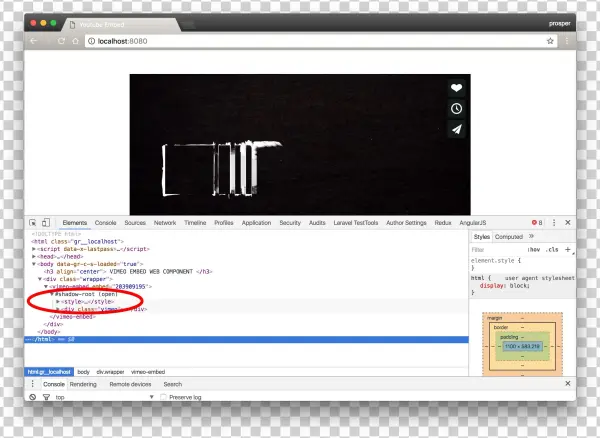
Task: Click the red error count indicator
Action: [537, 222]
